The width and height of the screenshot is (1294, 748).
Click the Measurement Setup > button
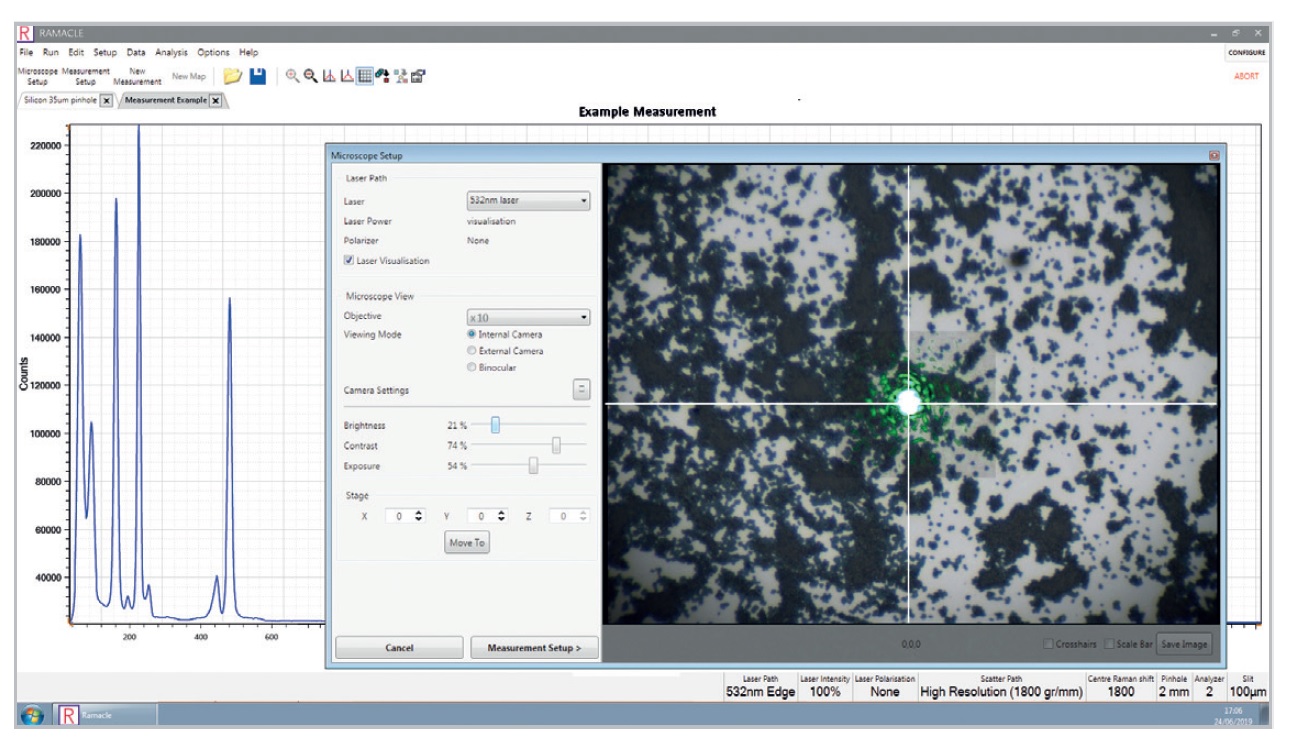click(534, 648)
